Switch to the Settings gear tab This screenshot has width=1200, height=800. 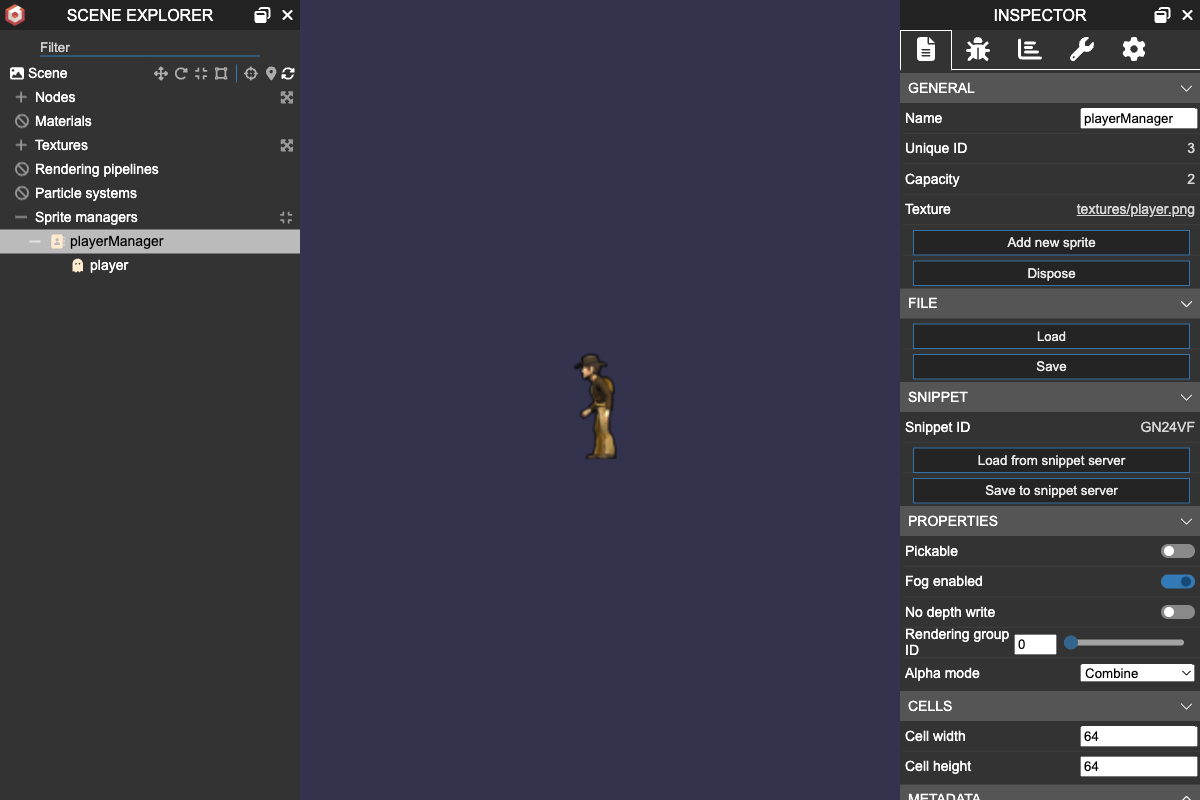point(1133,49)
